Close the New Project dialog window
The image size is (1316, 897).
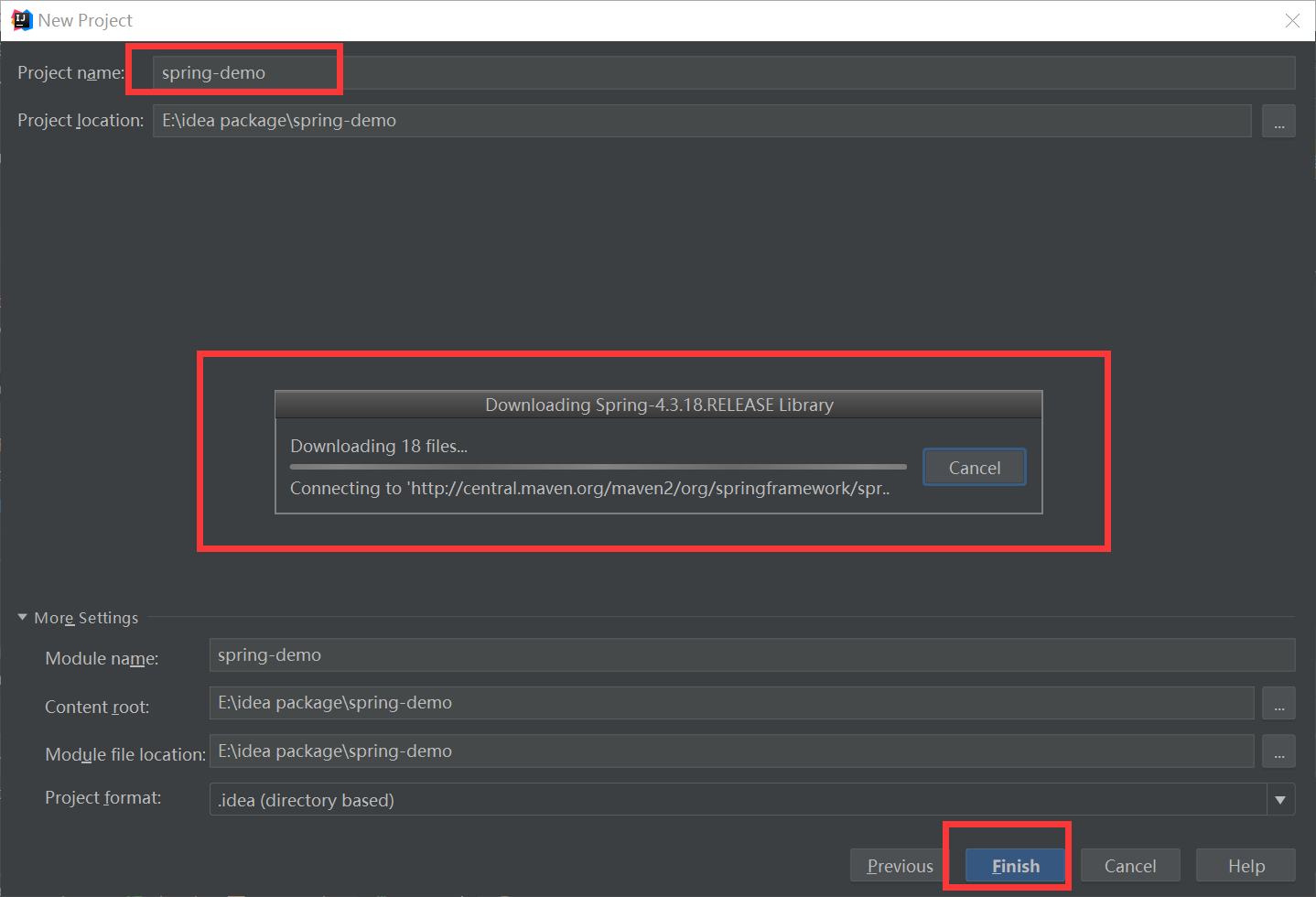[x=1292, y=20]
